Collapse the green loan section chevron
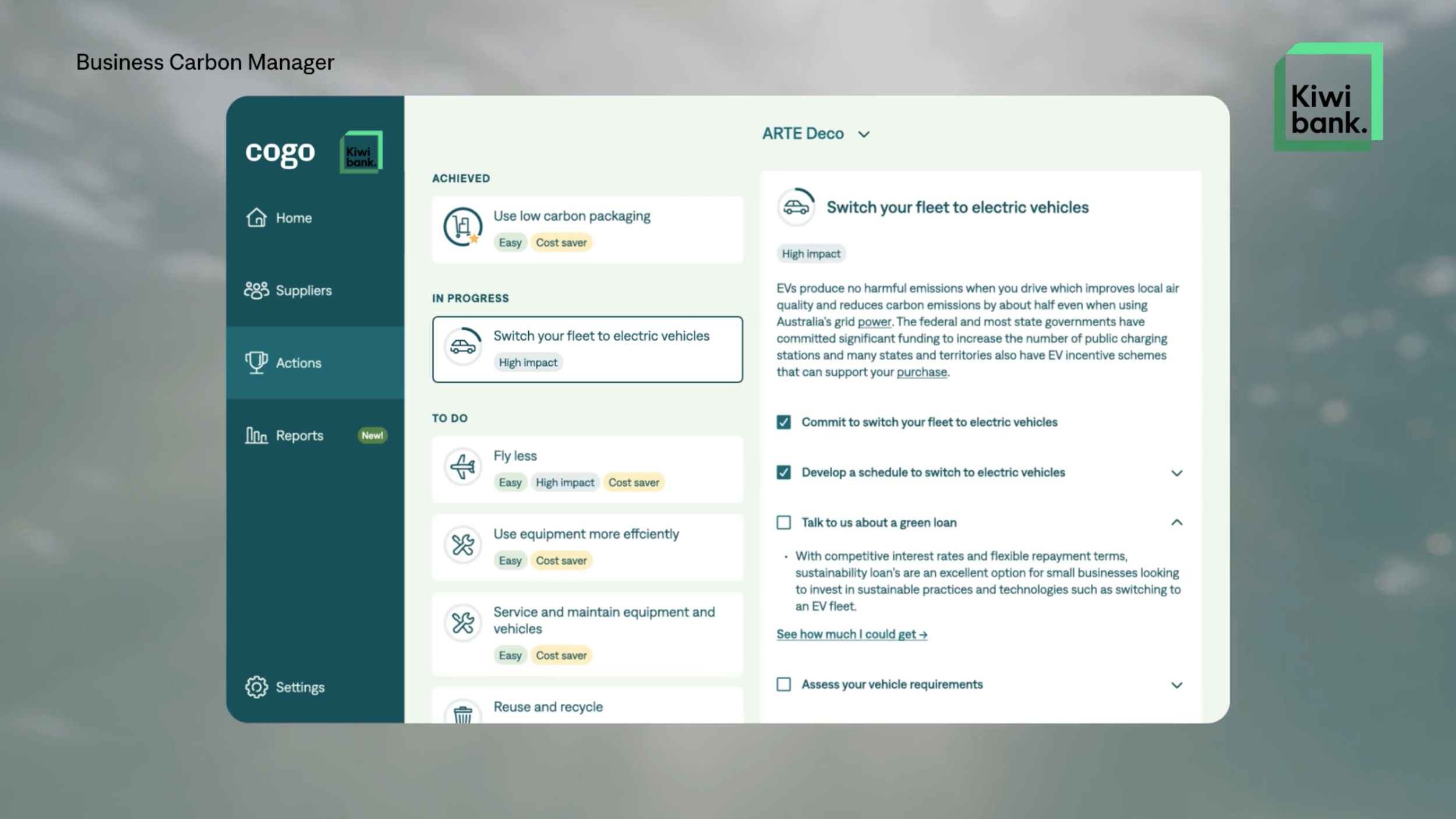 [1176, 523]
